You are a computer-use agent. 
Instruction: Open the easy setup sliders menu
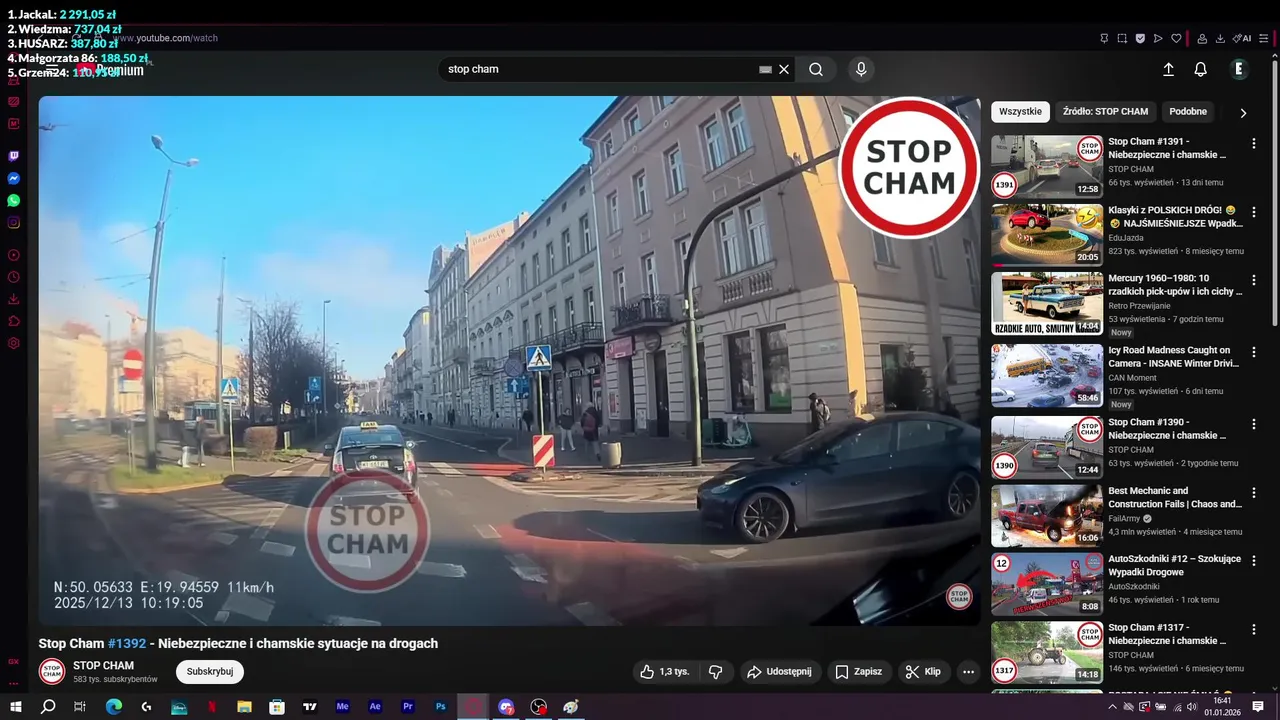[x=1264, y=39]
